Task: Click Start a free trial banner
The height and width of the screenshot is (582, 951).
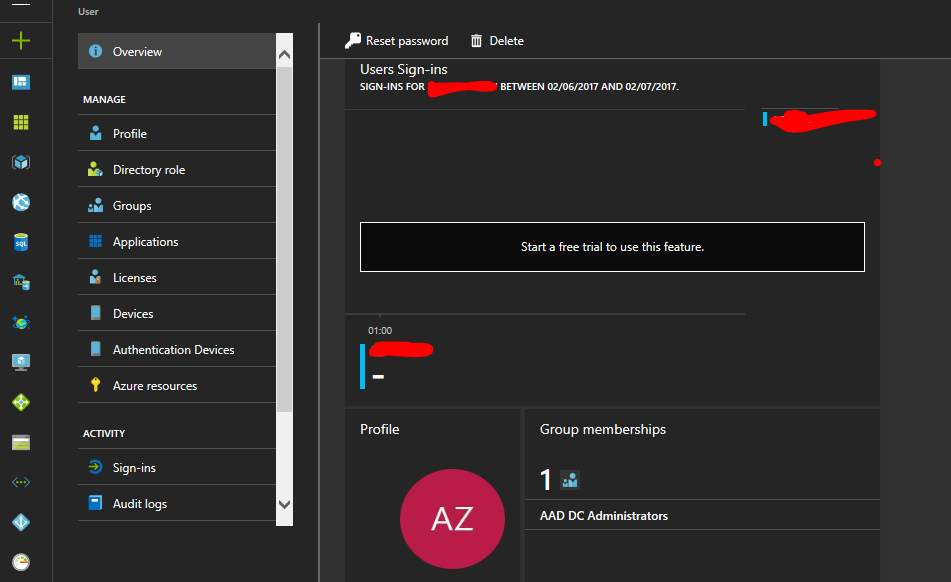Action: (x=612, y=246)
